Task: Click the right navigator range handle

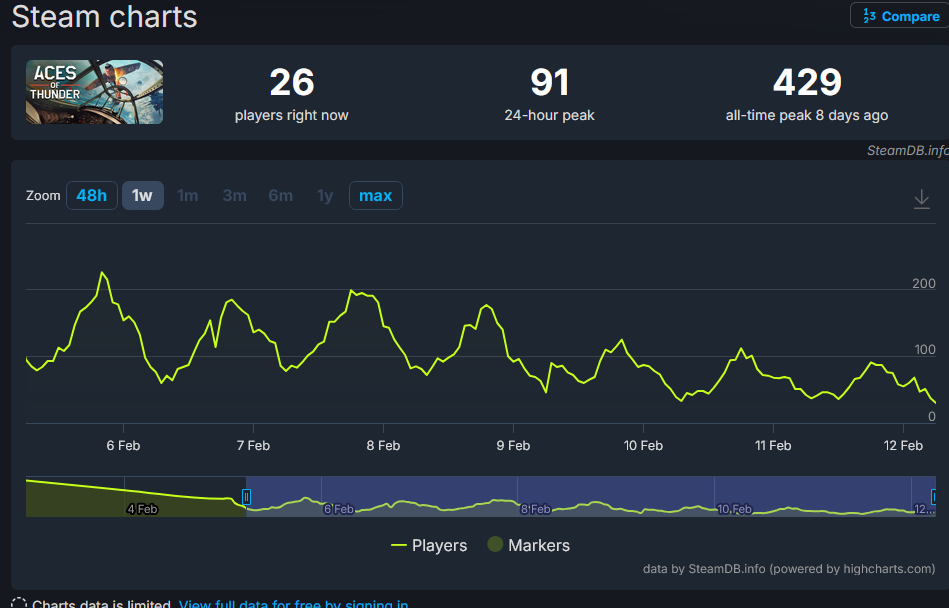Action: 934,497
